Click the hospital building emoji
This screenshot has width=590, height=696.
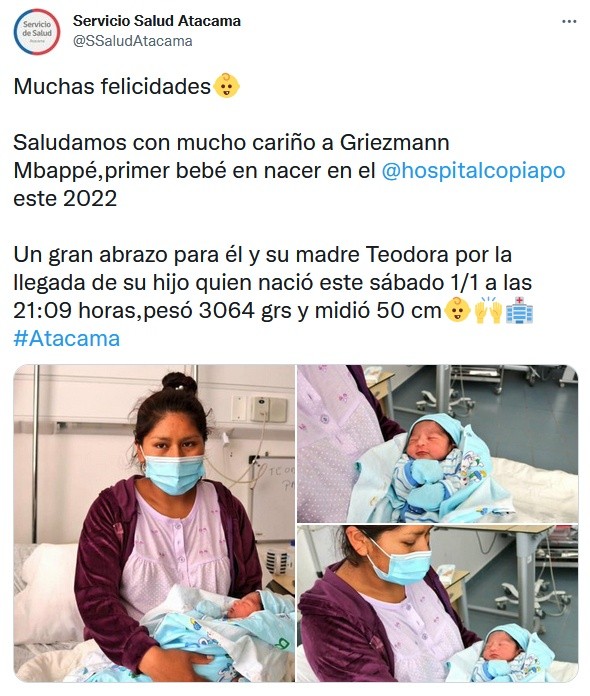coord(519,310)
